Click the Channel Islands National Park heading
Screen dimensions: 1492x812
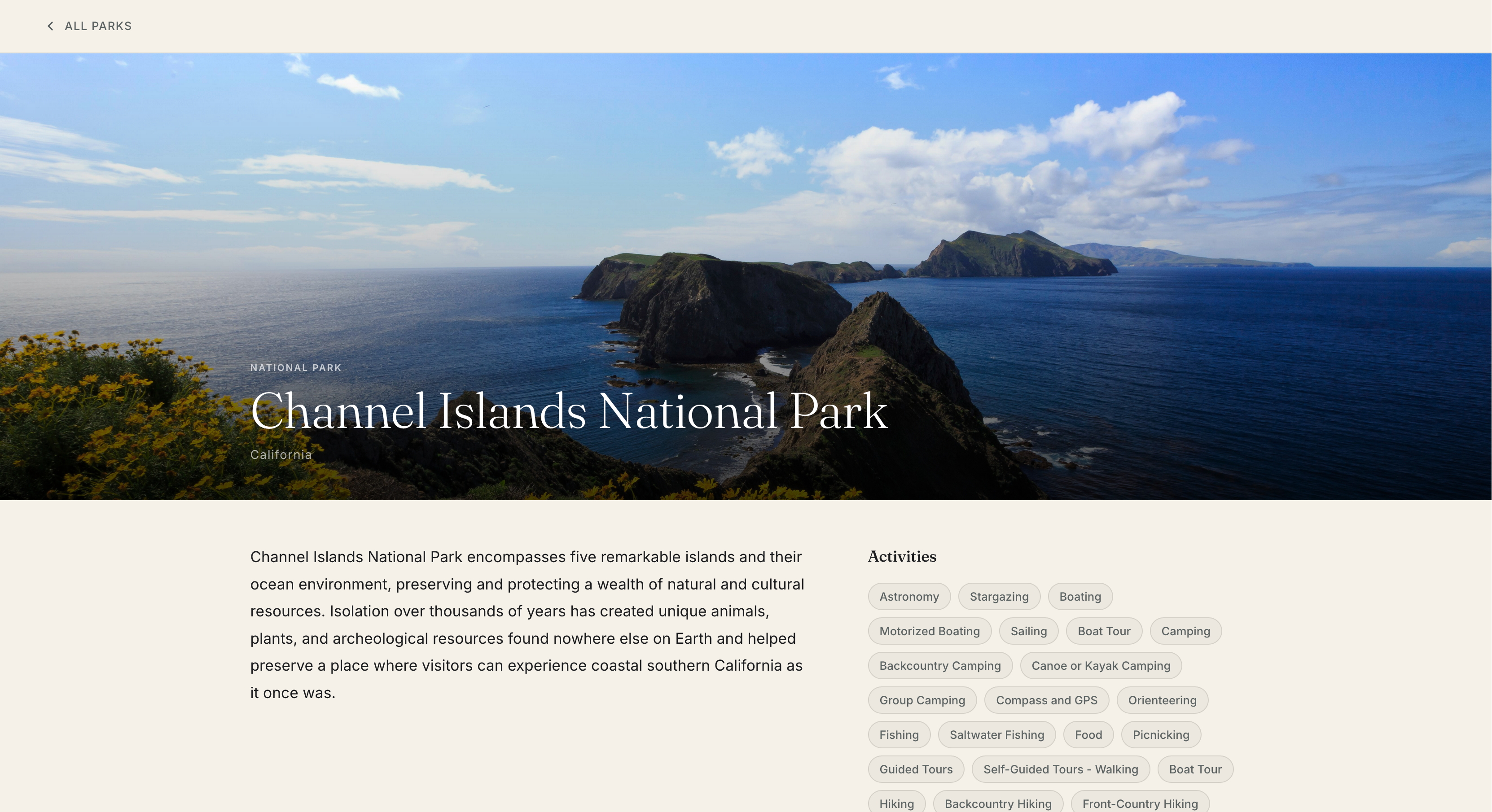[569, 411]
